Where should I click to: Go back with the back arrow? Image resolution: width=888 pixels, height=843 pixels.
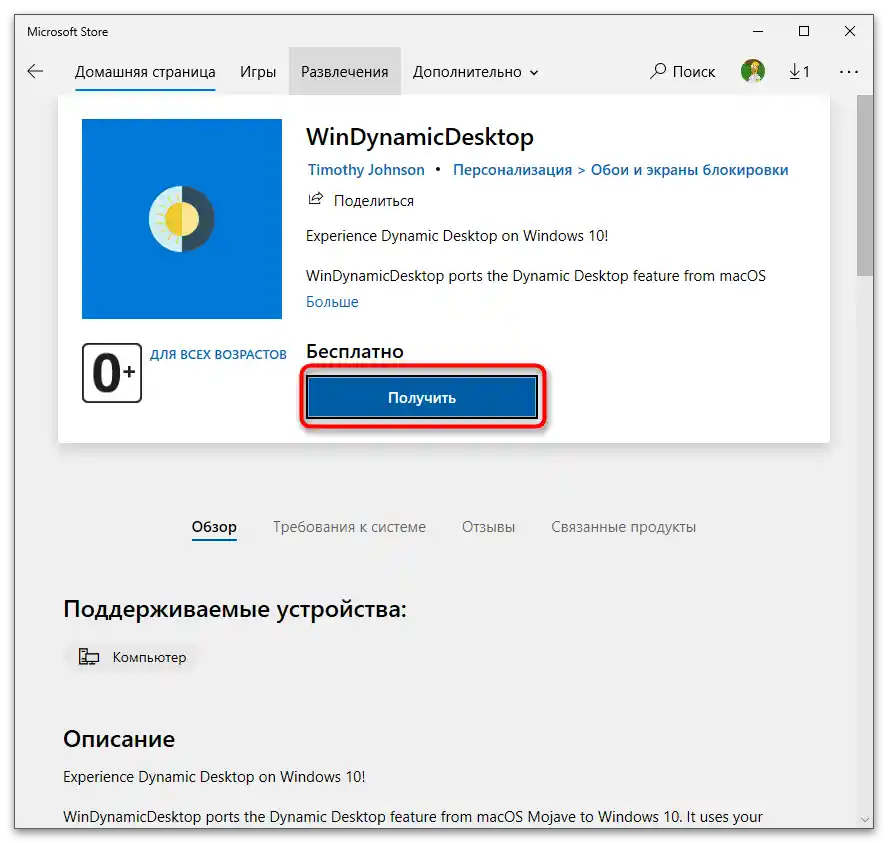(x=35, y=71)
